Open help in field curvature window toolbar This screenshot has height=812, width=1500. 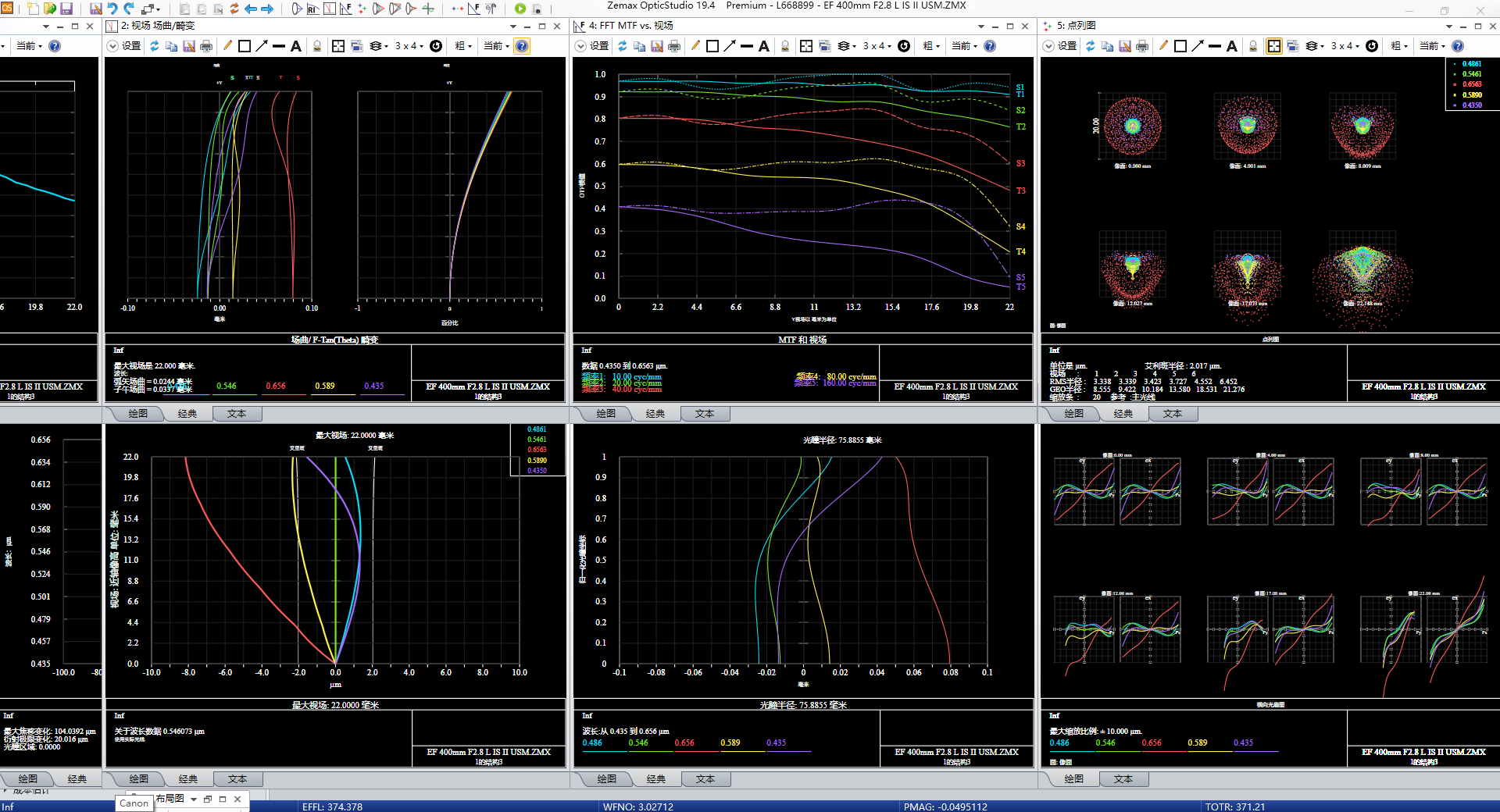522,46
